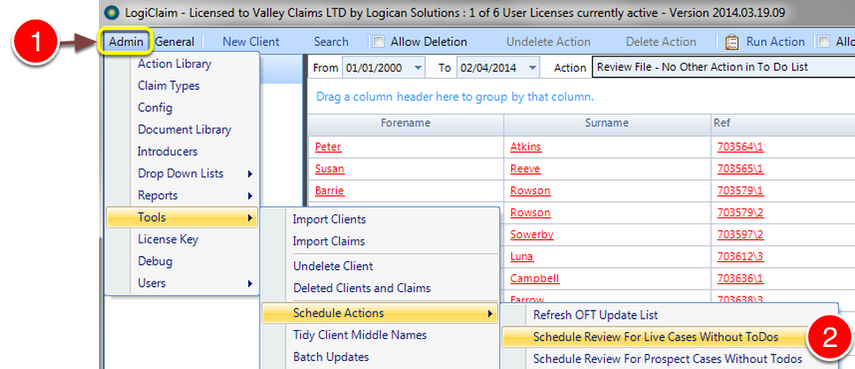Select Tidy Client Middle Names
This screenshot has height=369, width=855.
(x=360, y=335)
